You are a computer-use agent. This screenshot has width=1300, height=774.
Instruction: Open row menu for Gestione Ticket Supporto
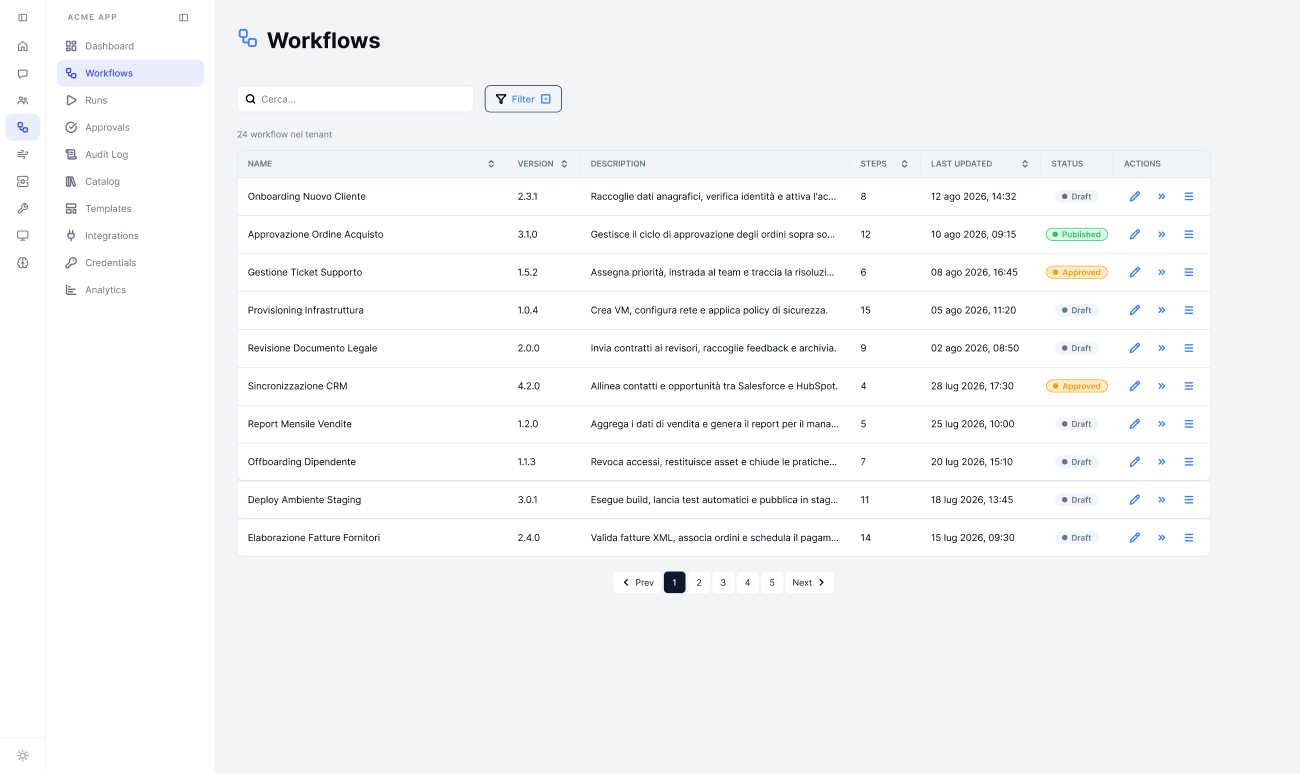click(x=1189, y=272)
